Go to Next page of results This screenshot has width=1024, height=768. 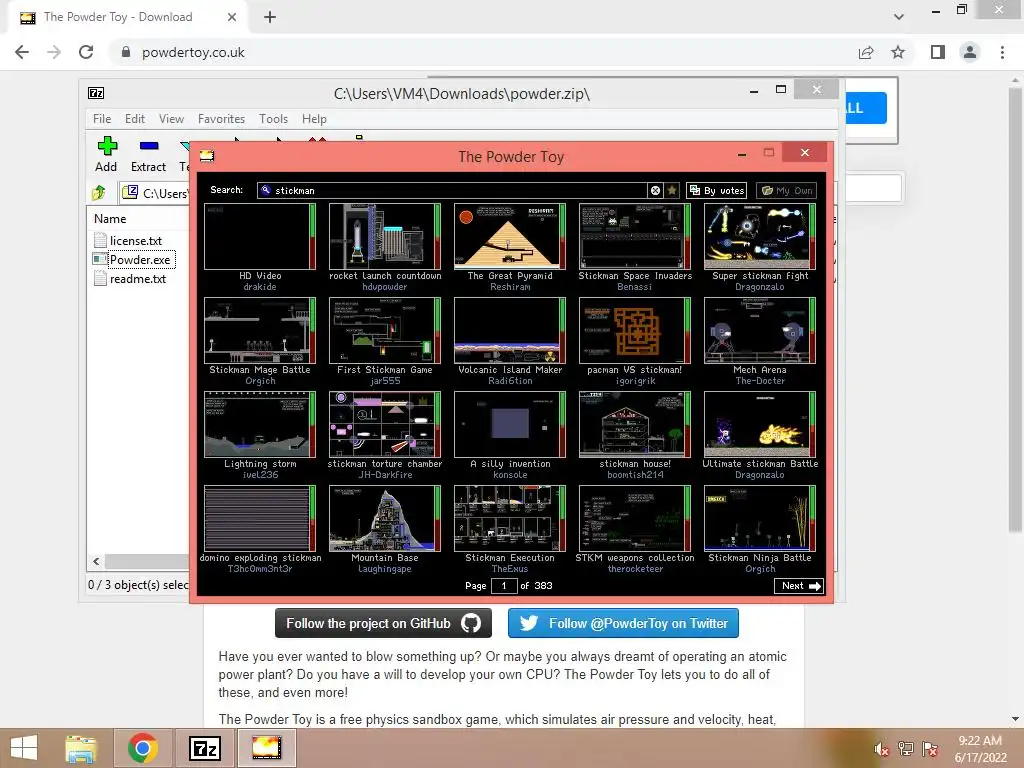click(798, 586)
